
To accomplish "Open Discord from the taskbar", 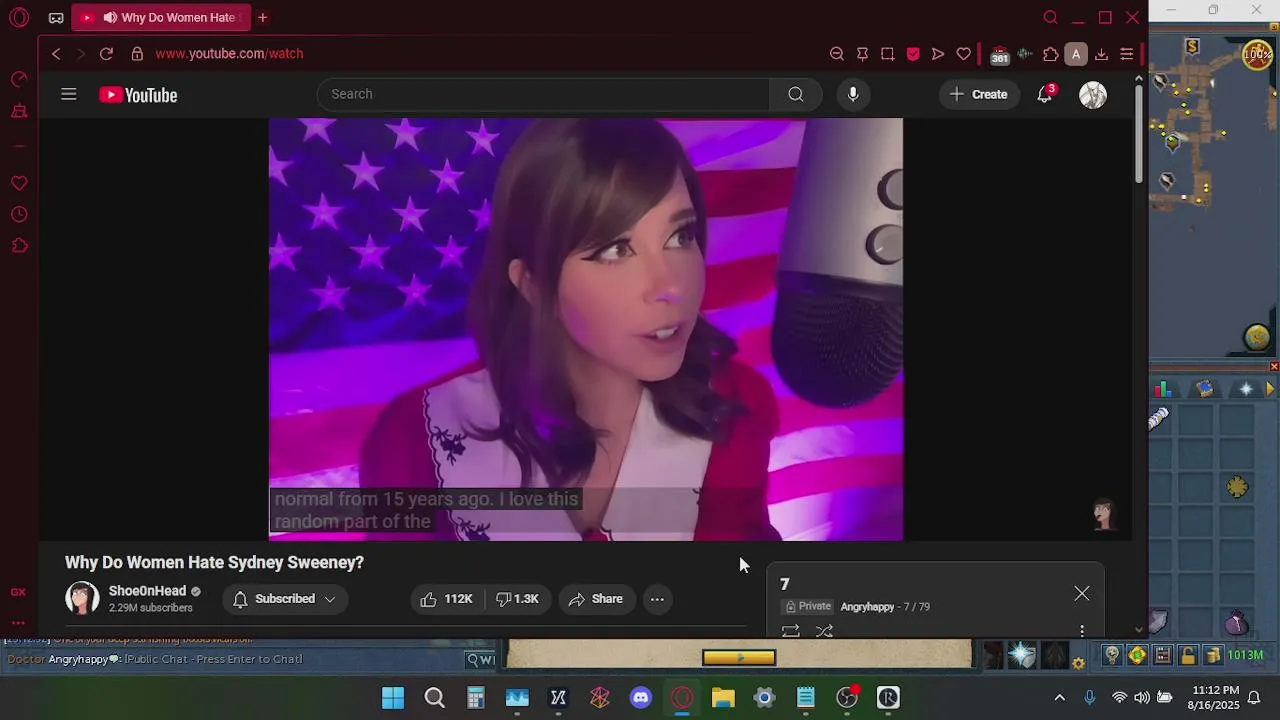I will click(641, 698).
